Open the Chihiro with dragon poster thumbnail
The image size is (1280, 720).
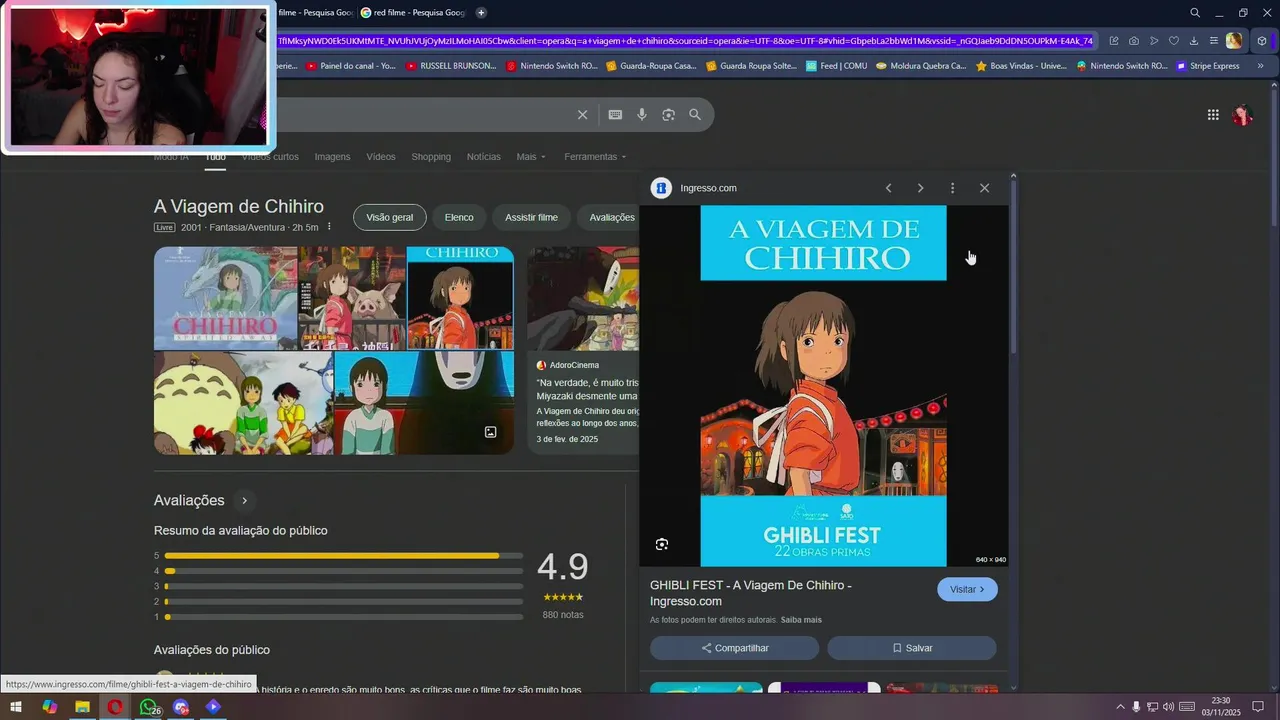click(x=225, y=298)
